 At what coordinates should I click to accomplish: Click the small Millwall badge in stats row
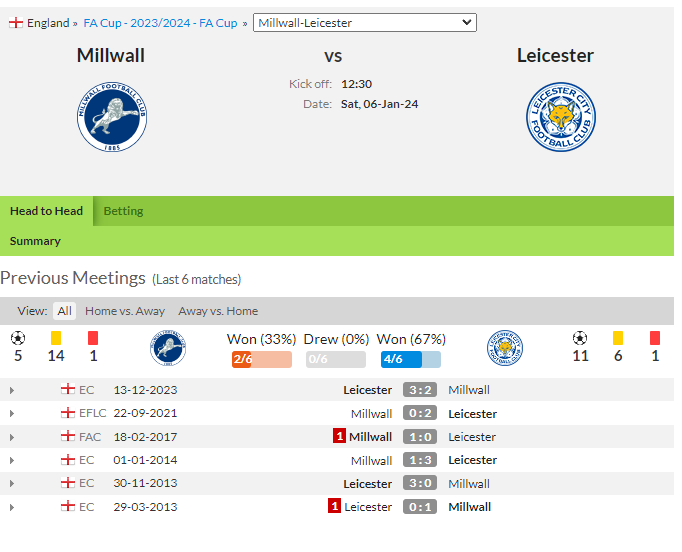coord(168,348)
